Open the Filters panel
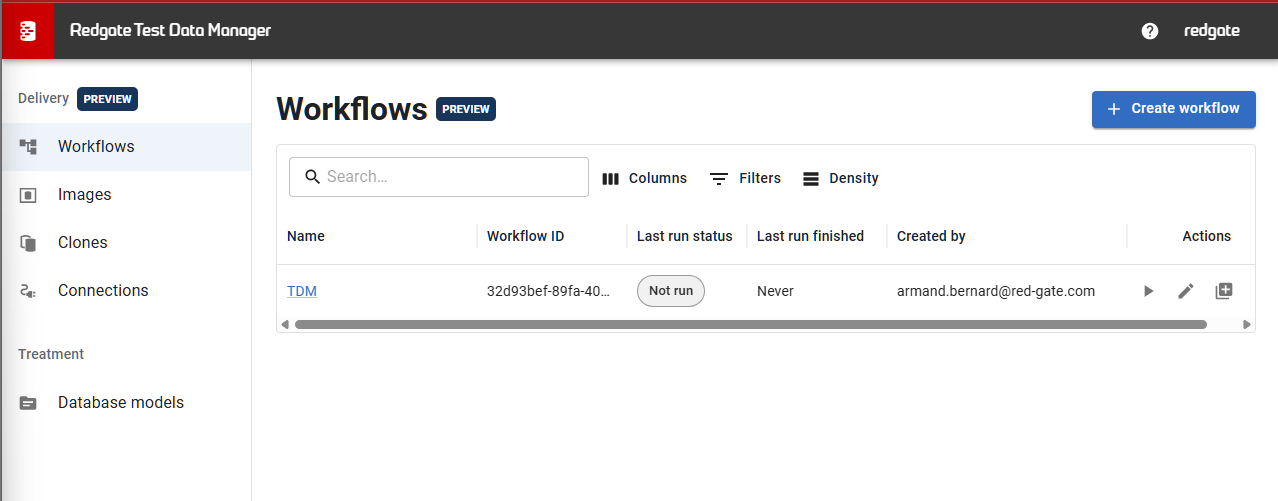This screenshot has height=501, width=1278. coord(745,178)
